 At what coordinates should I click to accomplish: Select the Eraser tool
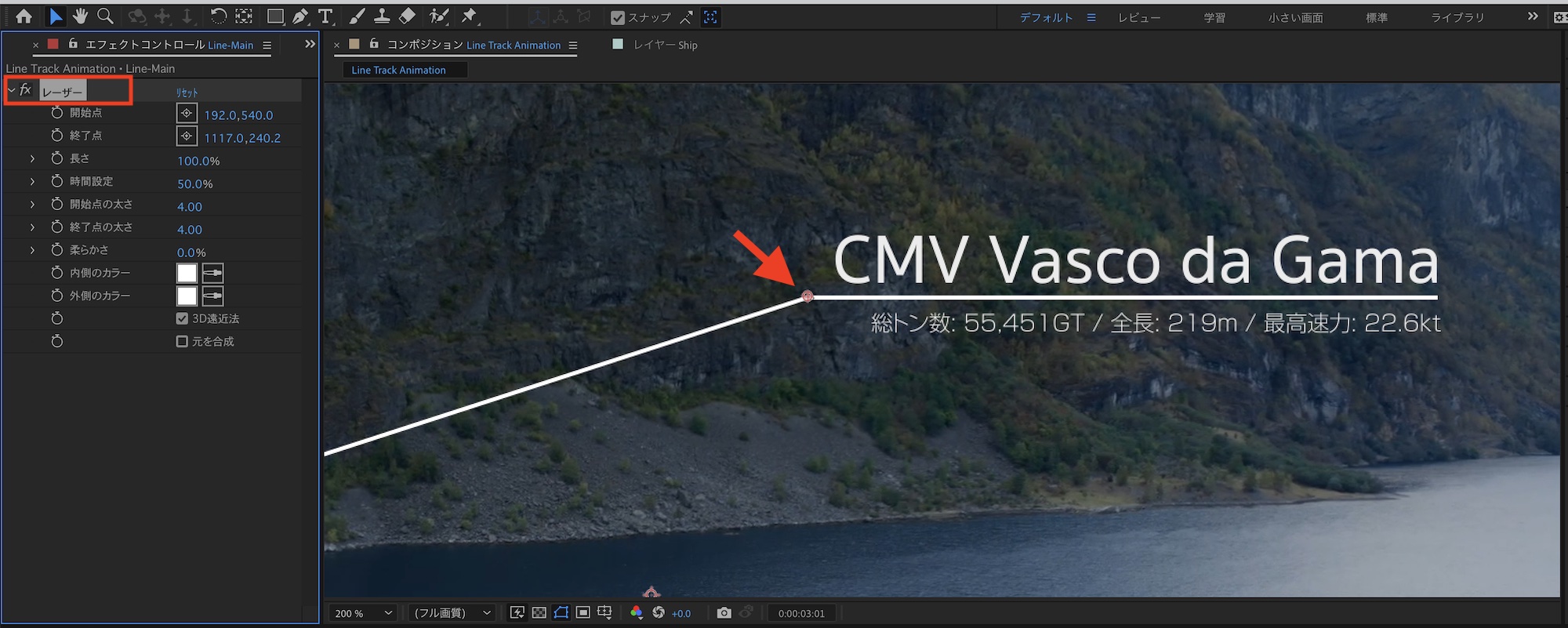click(x=408, y=16)
